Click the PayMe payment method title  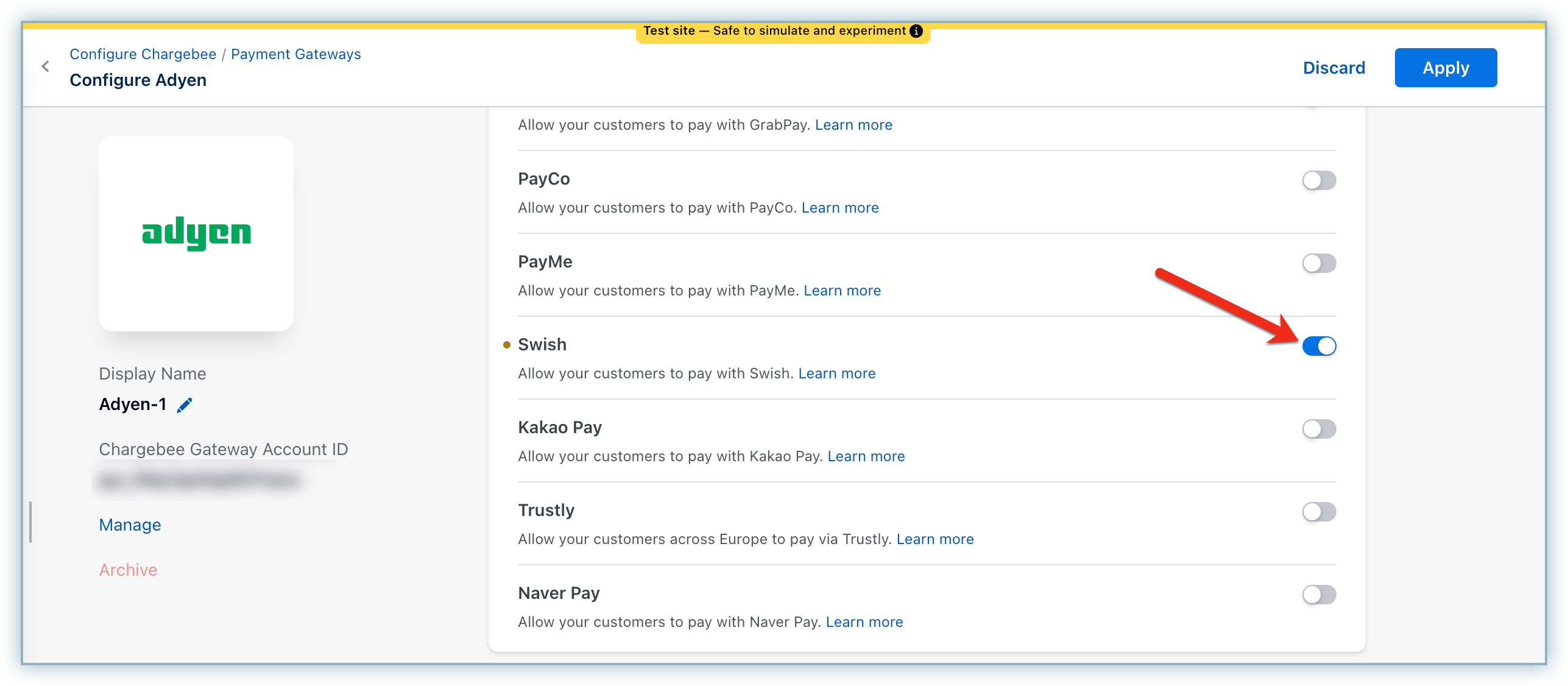coord(545,262)
